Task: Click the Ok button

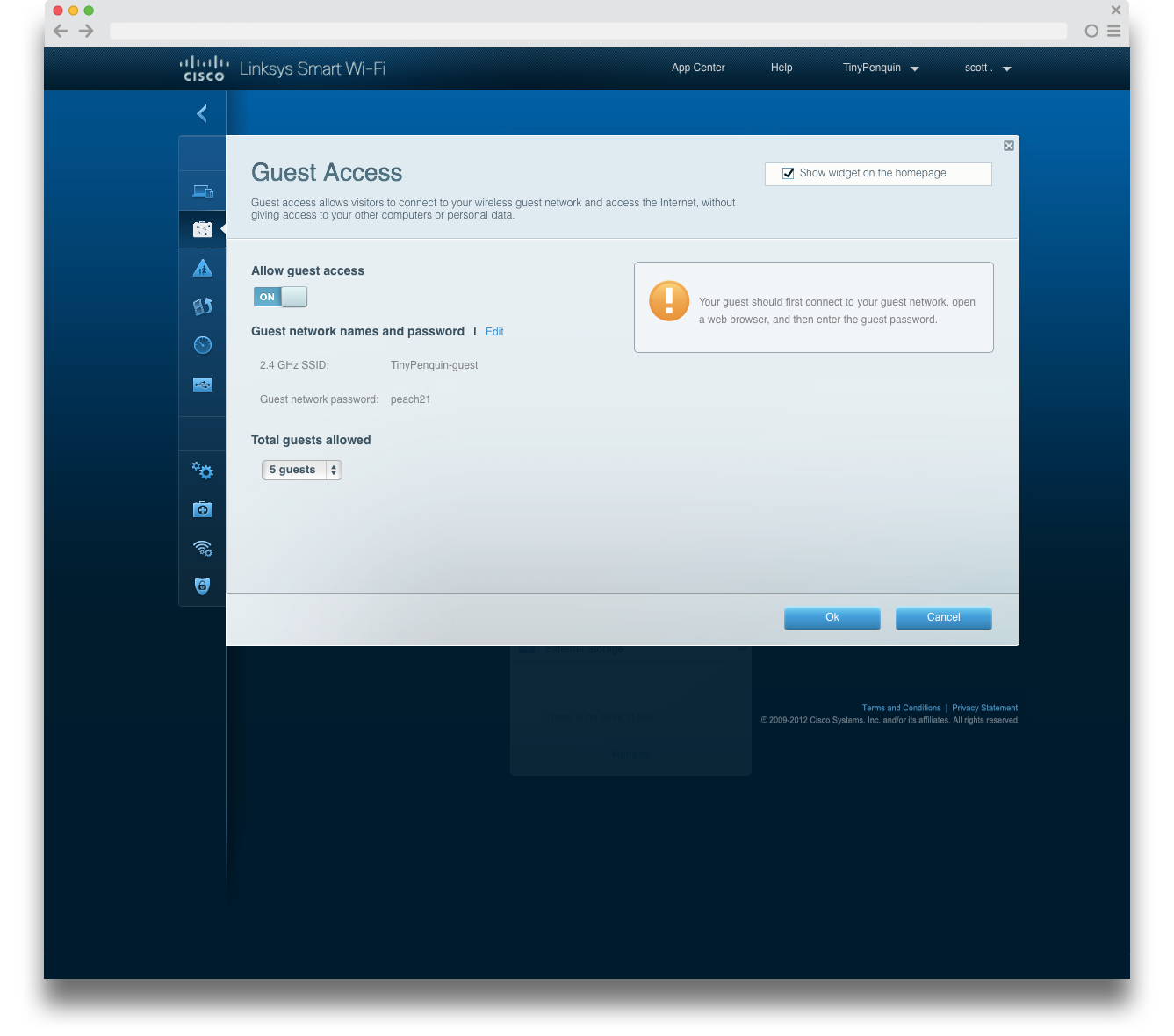Action: (832, 618)
